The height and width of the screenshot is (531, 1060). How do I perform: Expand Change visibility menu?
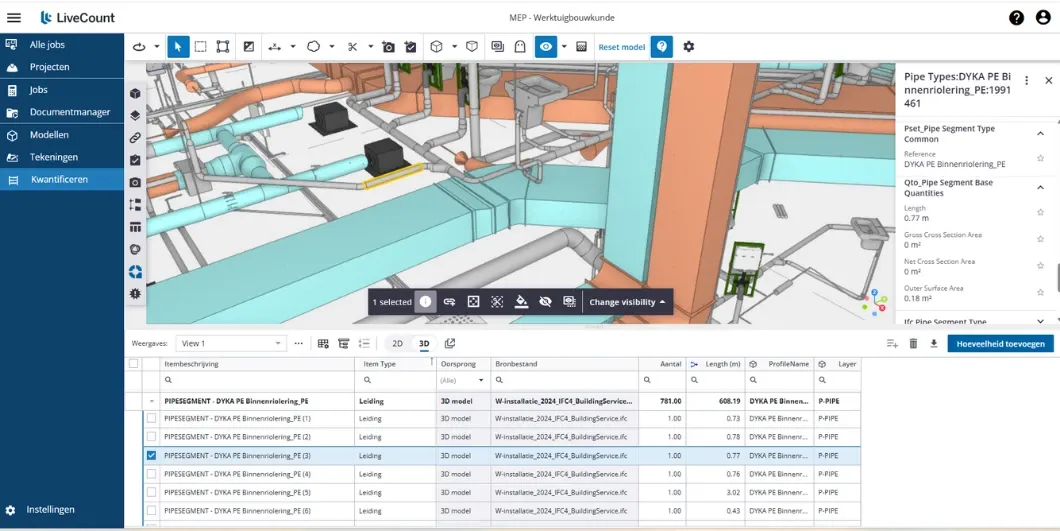coord(627,302)
